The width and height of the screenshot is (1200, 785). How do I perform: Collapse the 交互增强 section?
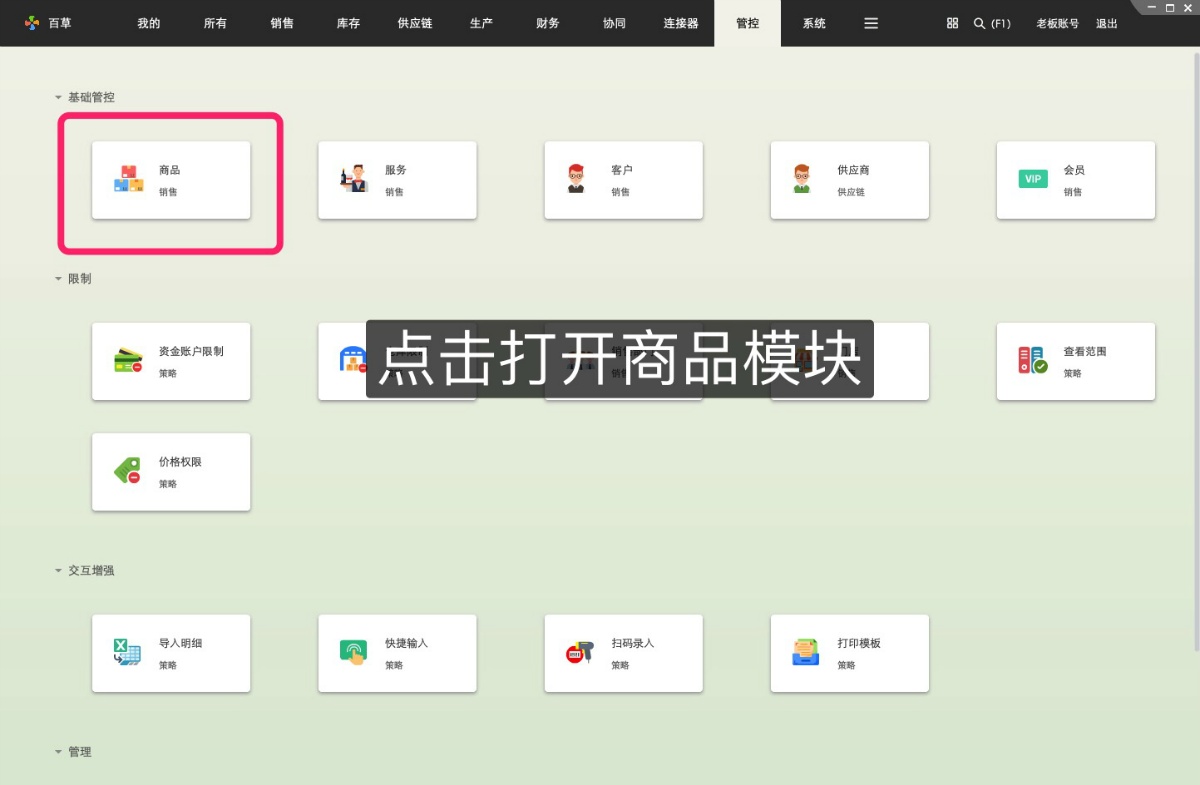58,570
